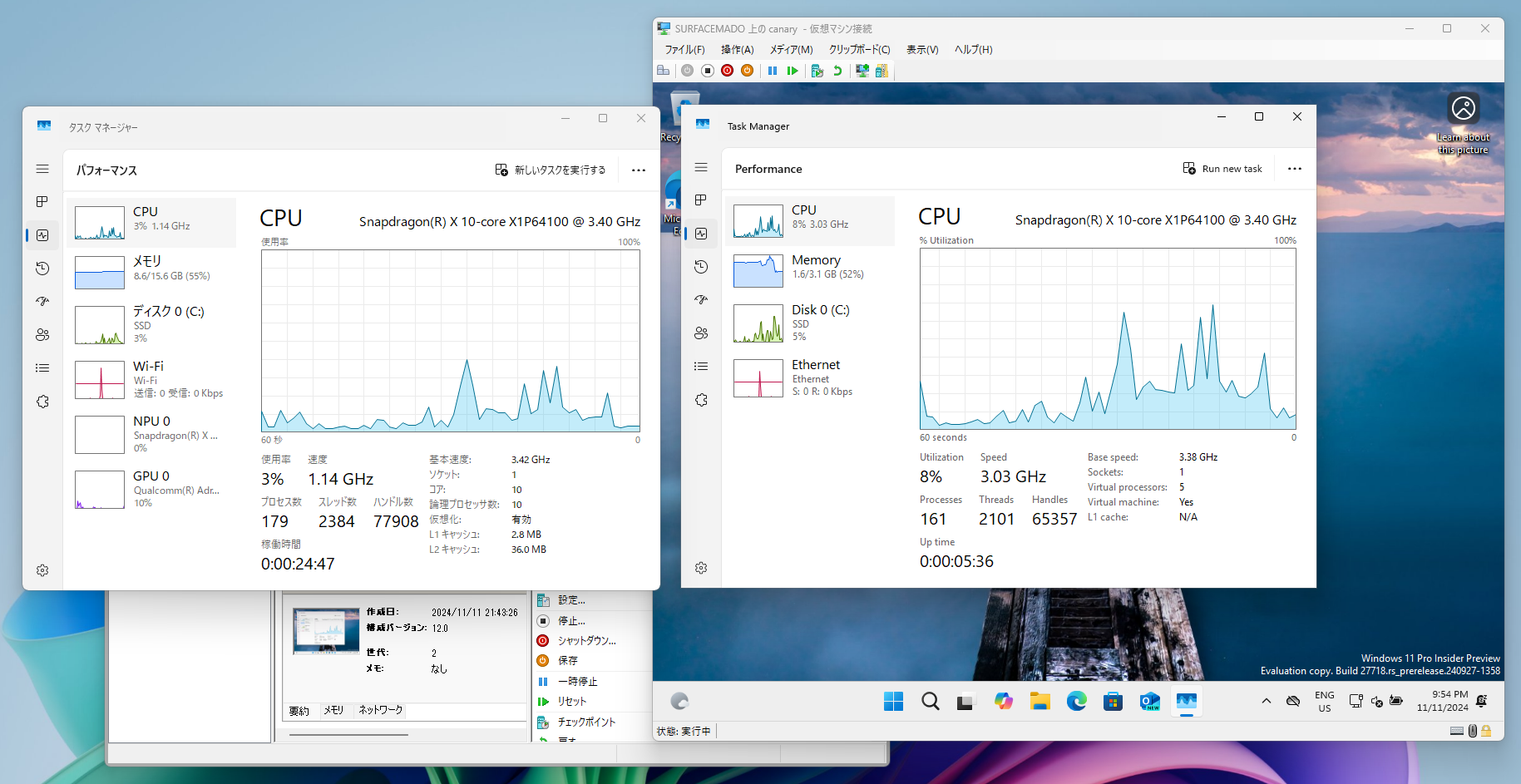Screen dimensions: 1521x784
Task: Open Microsoft Edge from the guest taskbar
Action: 1077,702
